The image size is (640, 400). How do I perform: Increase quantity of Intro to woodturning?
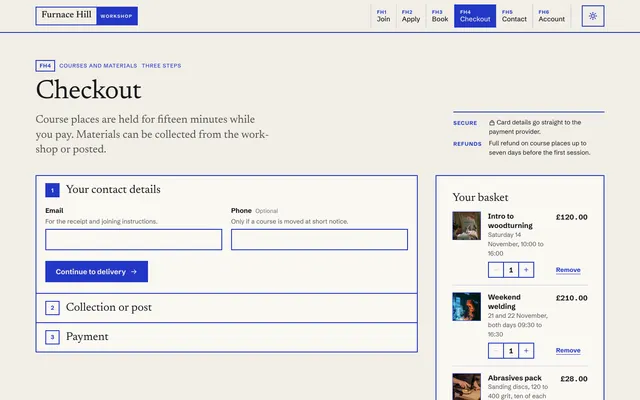point(526,270)
